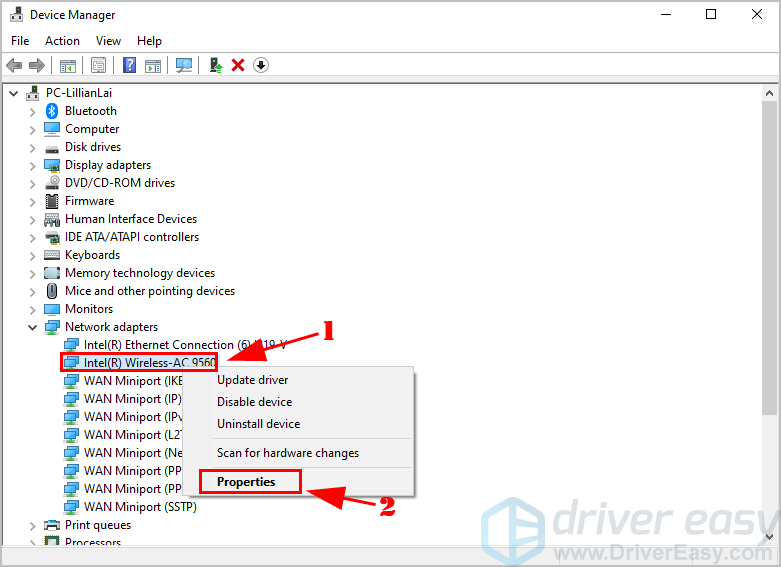Viewport: 781px width, 567px height.
Task: Click Scan for hardware changes monitor icon
Action: click(x=184, y=65)
